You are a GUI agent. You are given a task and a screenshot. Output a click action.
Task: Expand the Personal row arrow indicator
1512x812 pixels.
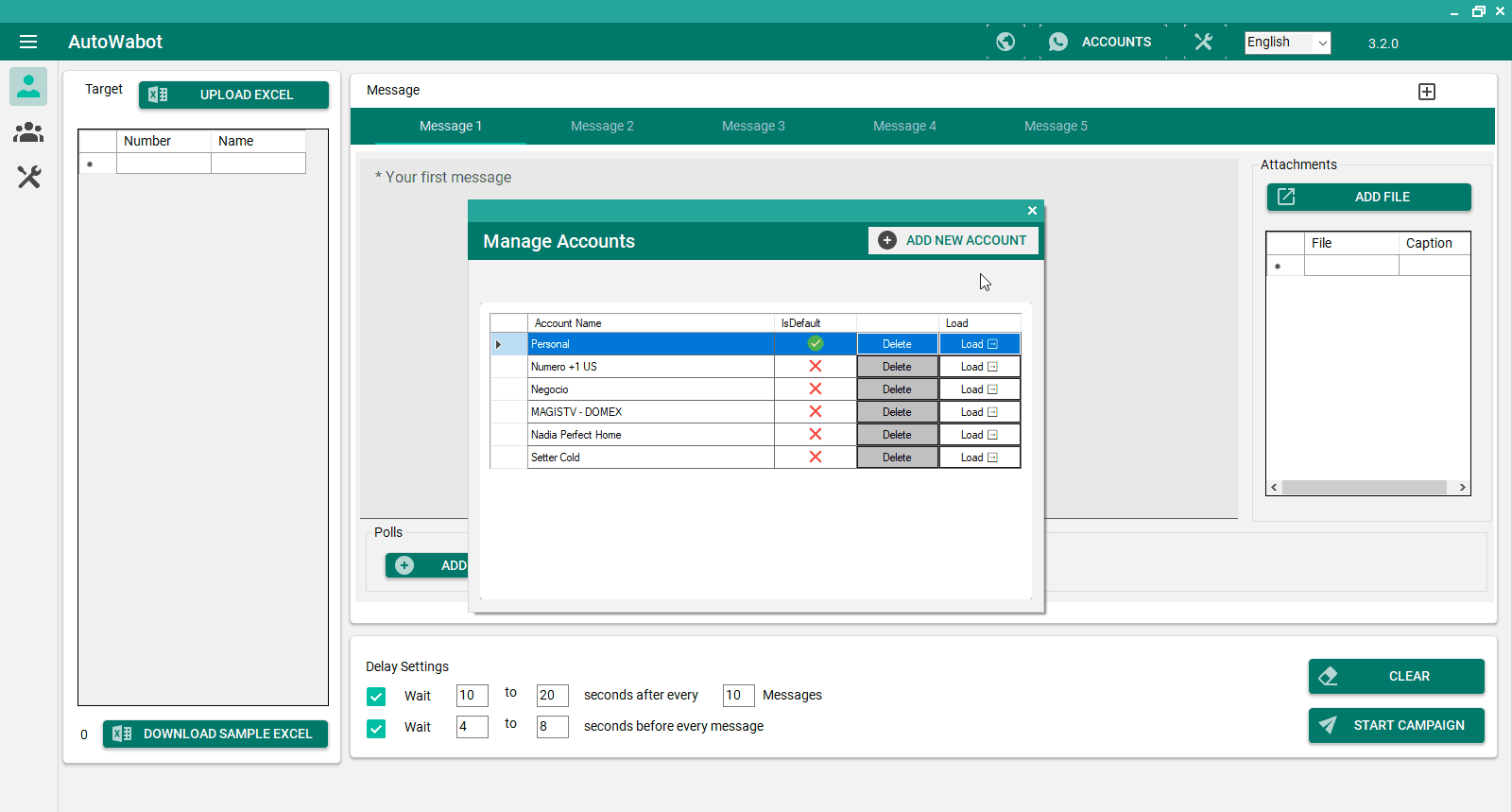(x=499, y=344)
